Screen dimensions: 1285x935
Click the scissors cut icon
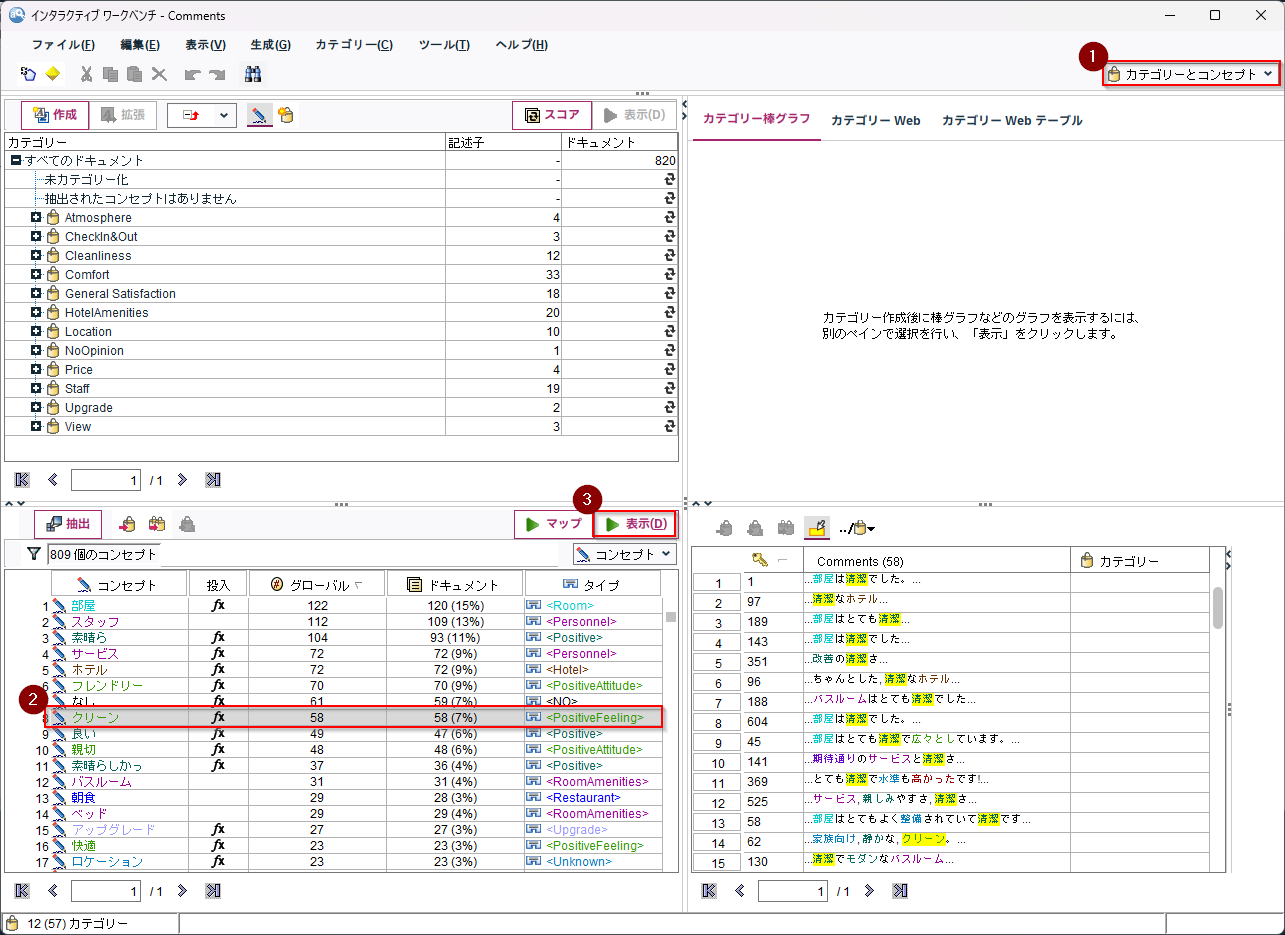(86, 74)
